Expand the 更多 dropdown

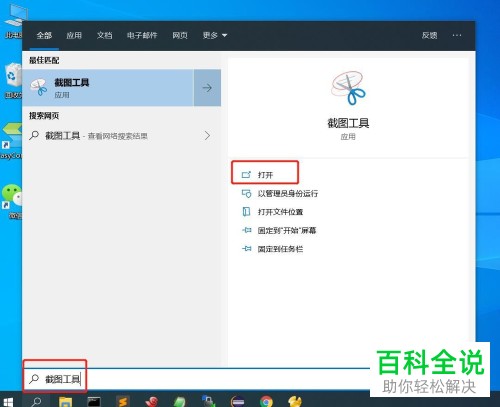[215, 35]
